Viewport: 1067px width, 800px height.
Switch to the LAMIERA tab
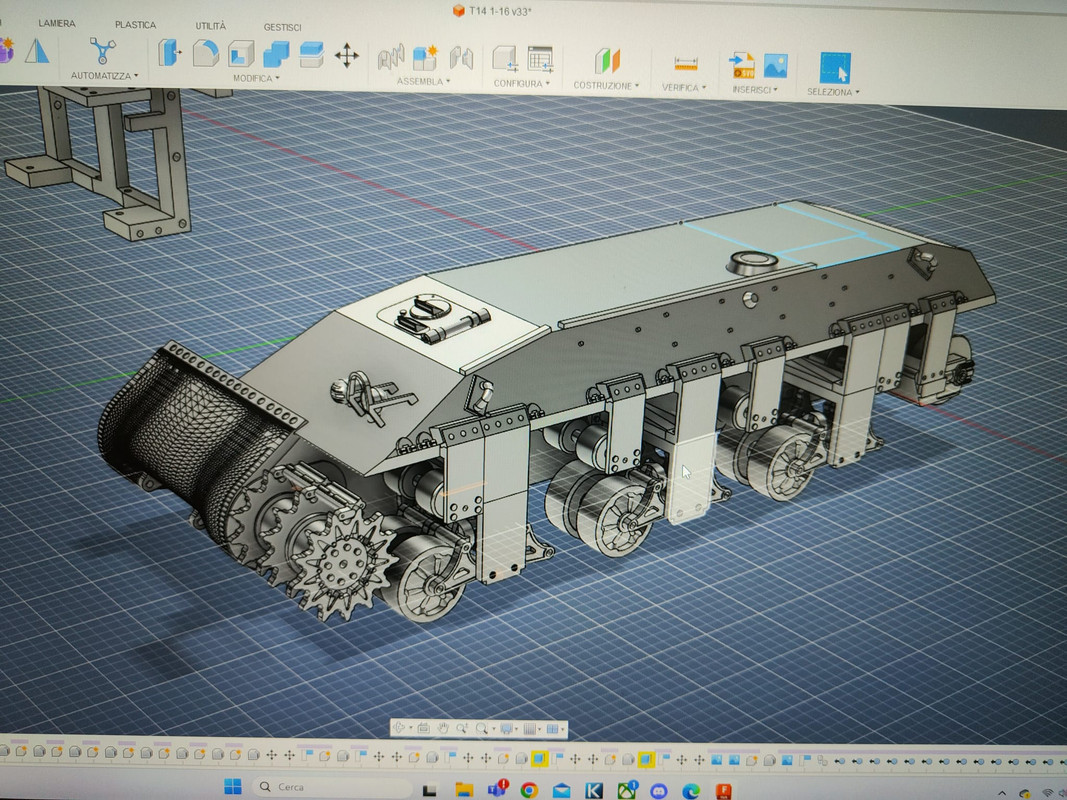(56, 23)
